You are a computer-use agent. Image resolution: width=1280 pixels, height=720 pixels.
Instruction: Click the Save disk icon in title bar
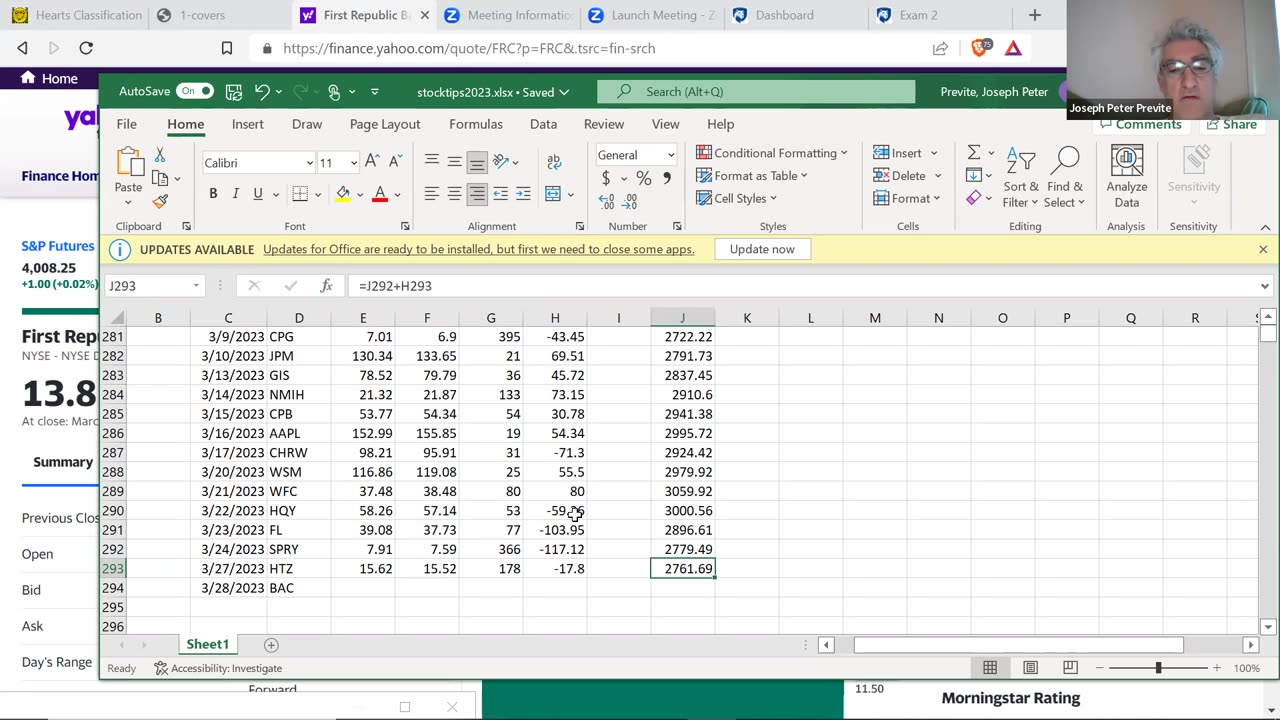[x=233, y=92]
